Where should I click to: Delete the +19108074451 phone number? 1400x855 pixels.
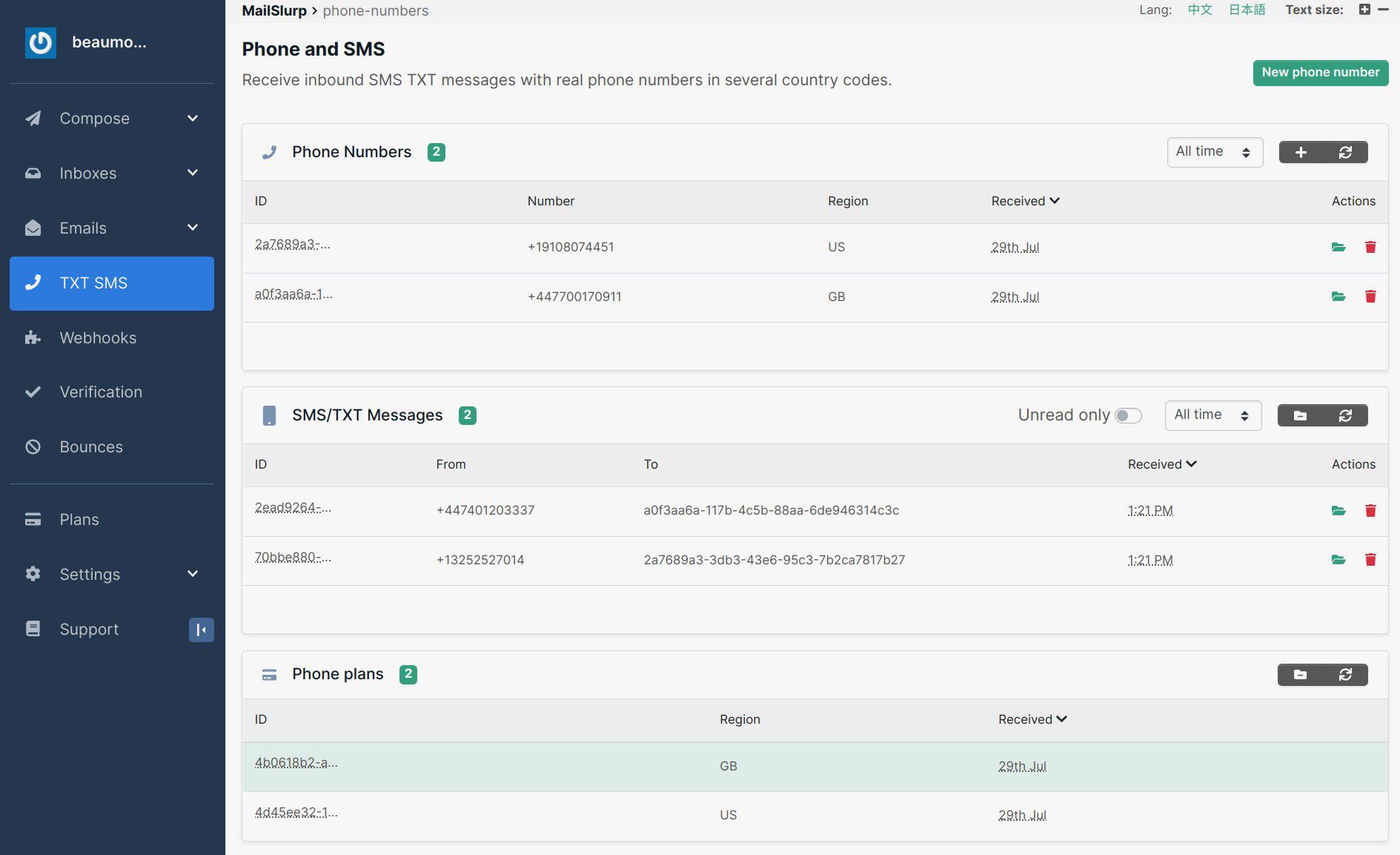(x=1370, y=247)
